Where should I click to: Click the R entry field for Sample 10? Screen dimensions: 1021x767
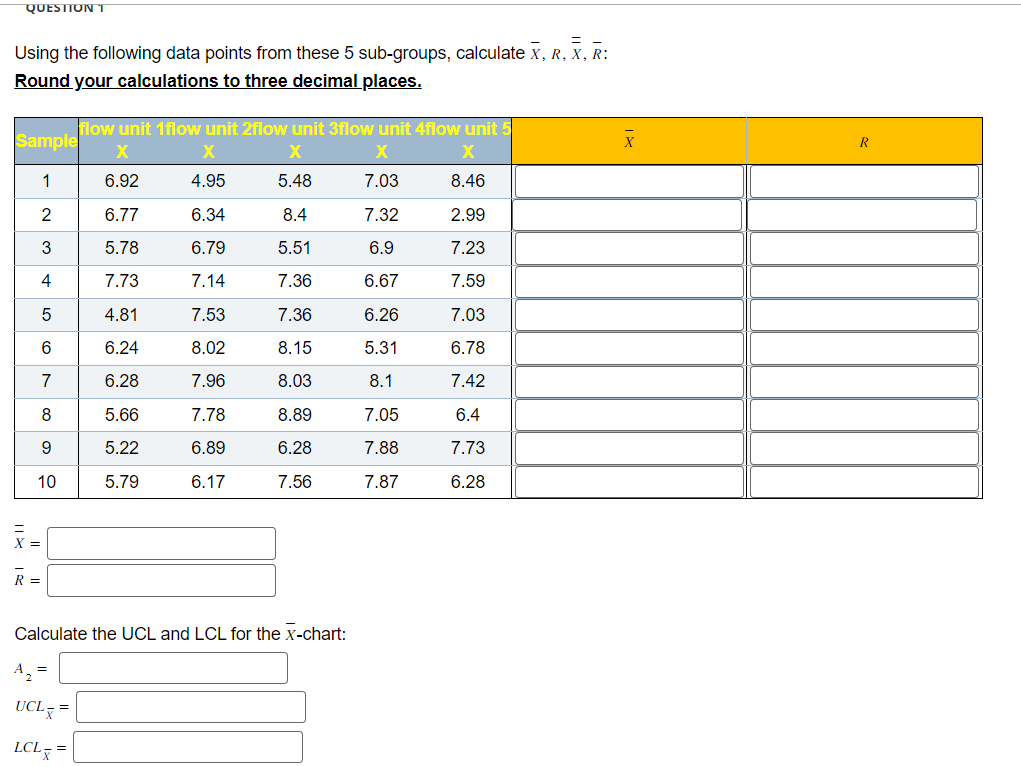coord(863,481)
